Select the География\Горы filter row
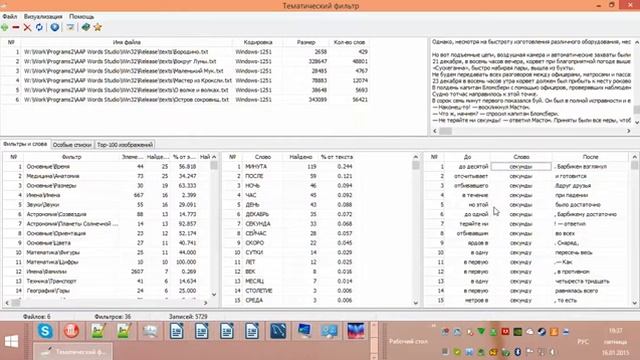 (107, 291)
